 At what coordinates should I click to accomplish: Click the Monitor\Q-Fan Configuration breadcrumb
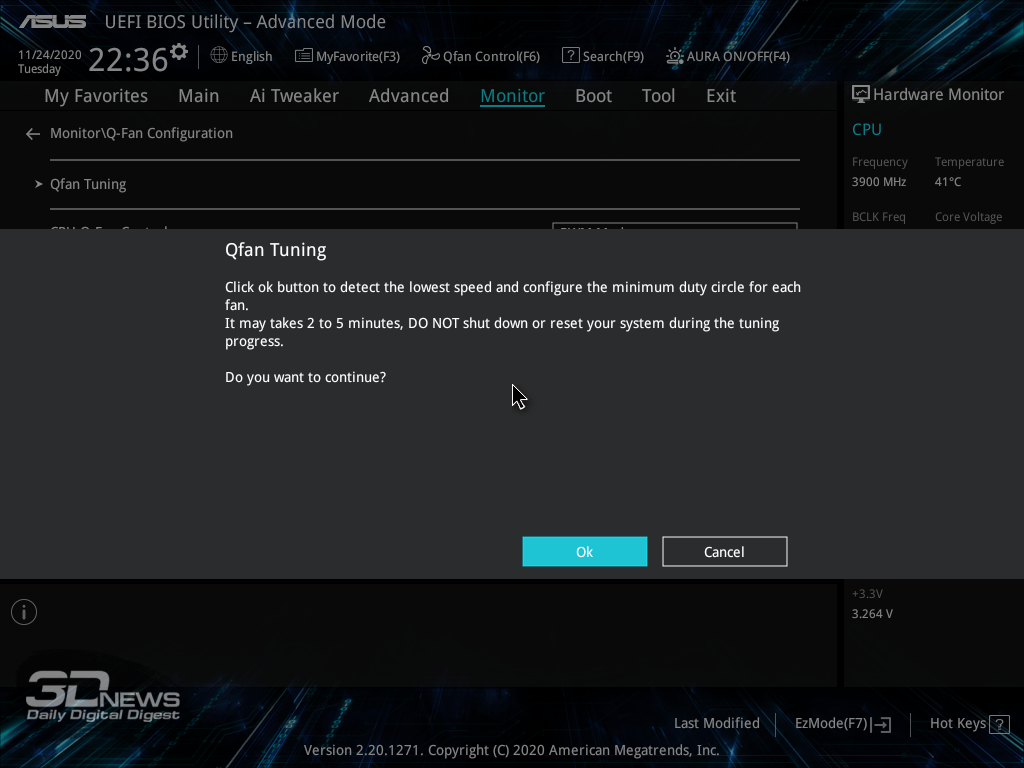click(x=141, y=133)
